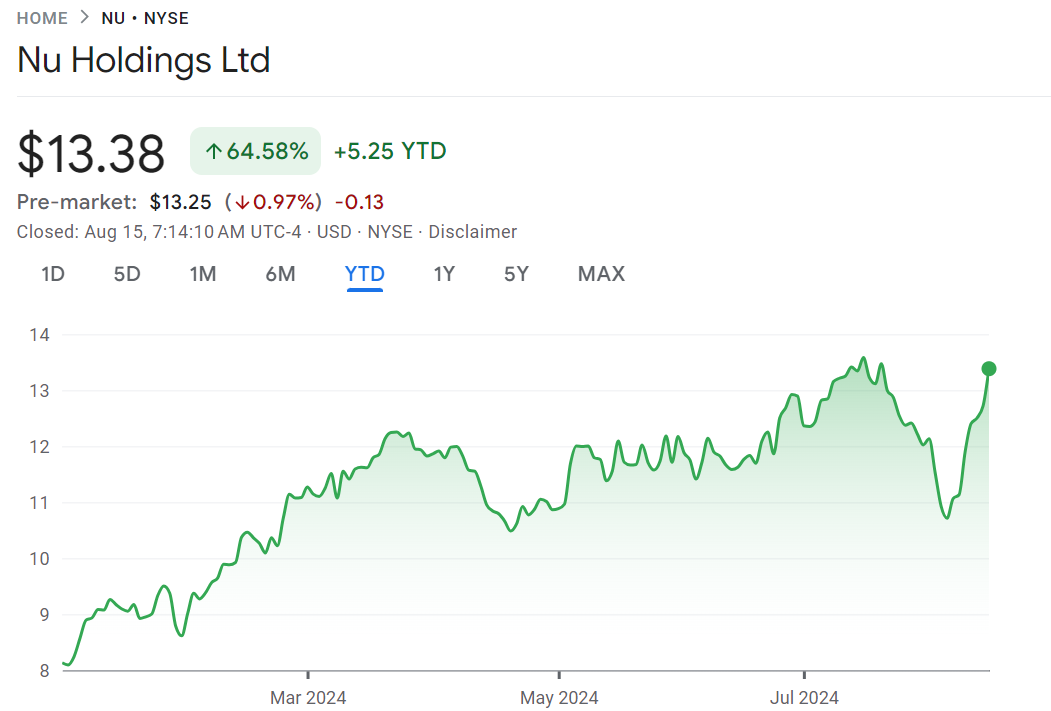The image size is (1051, 711).
Task: Go to the HOME breadcrumb link
Action: click(x=42, y=18)
